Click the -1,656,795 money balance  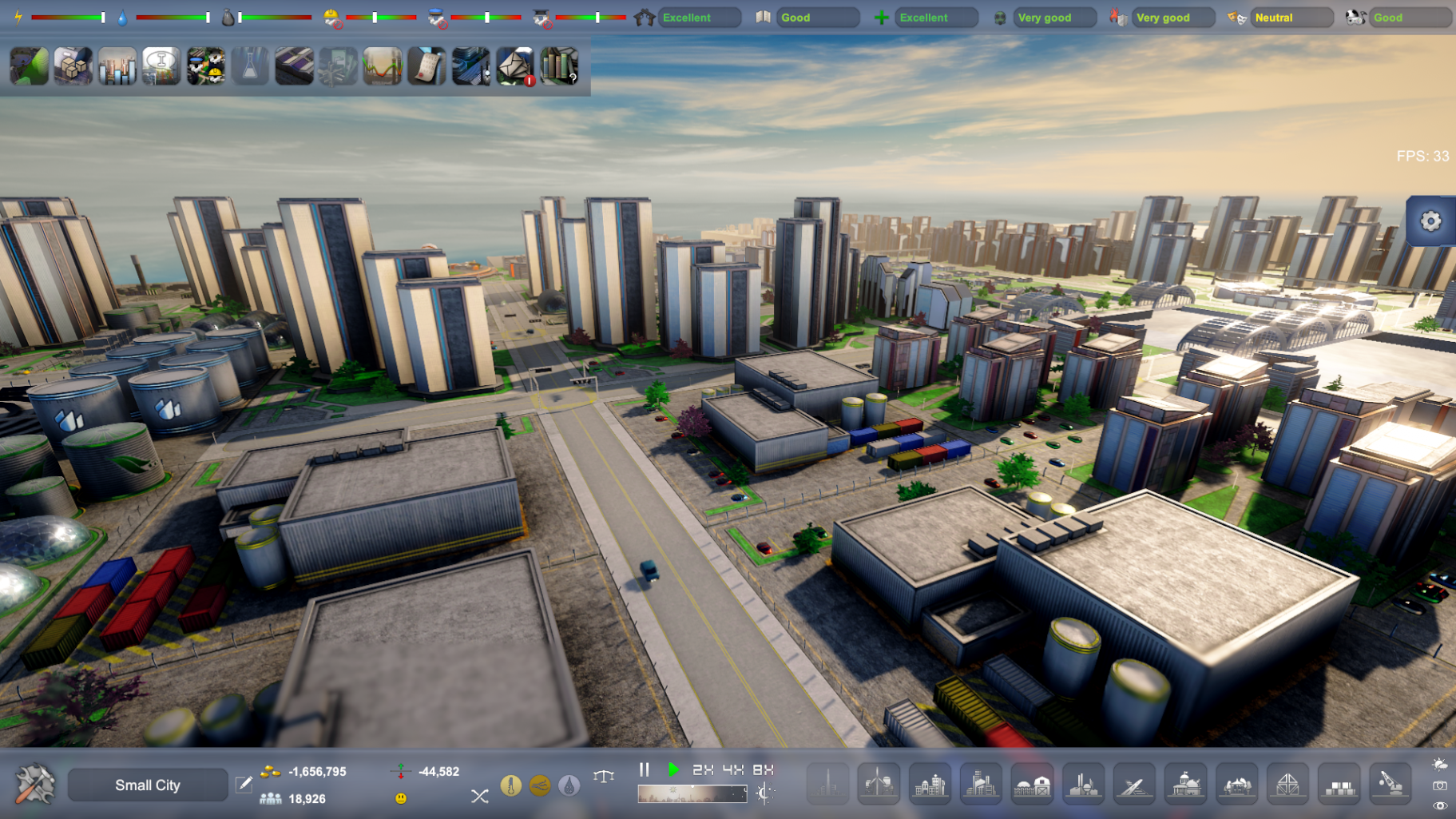(x=317, y=771)
